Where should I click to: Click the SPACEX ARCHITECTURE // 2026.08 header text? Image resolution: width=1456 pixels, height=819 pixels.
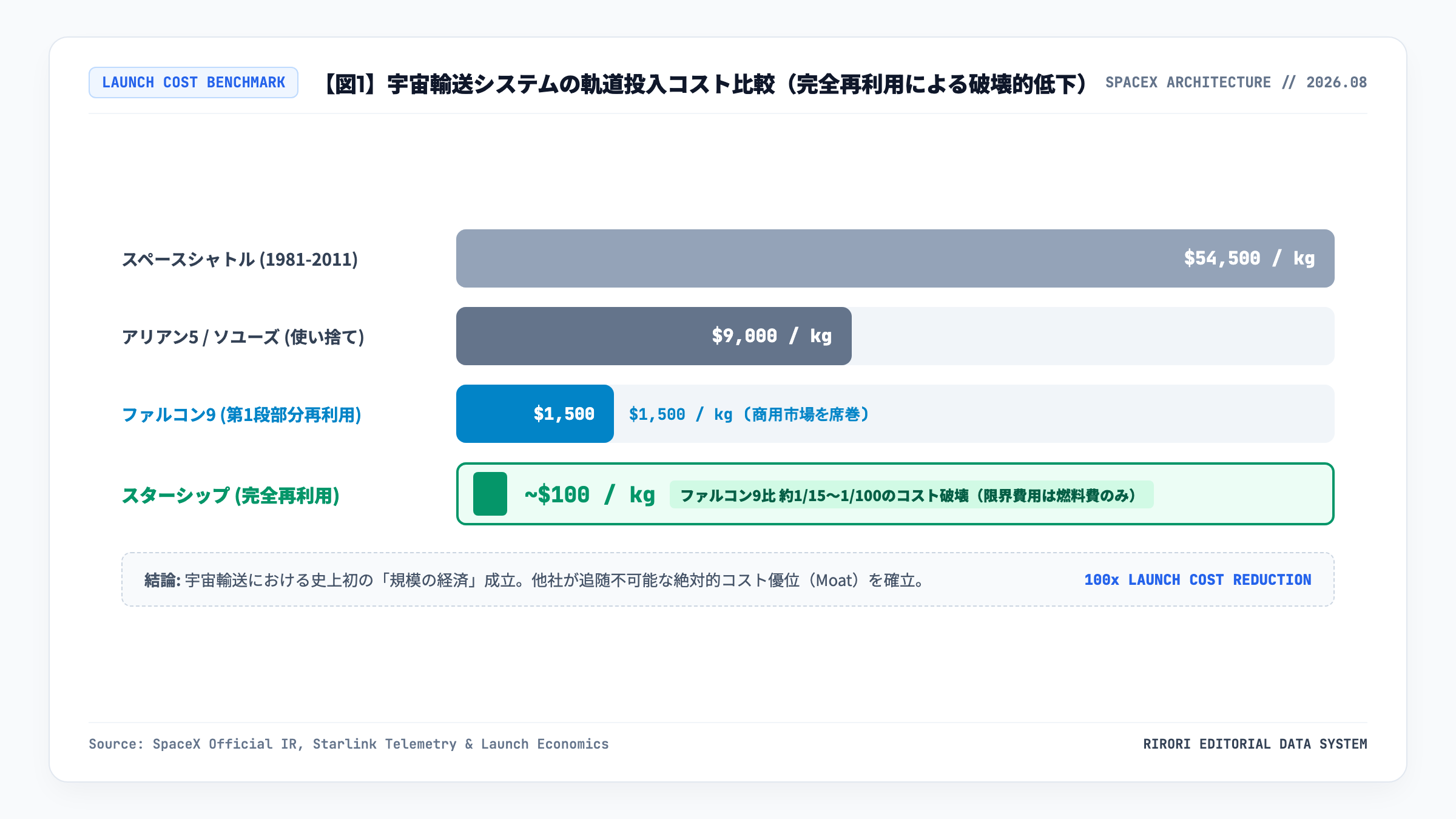pyautogui.click(x=1236, y=83)
